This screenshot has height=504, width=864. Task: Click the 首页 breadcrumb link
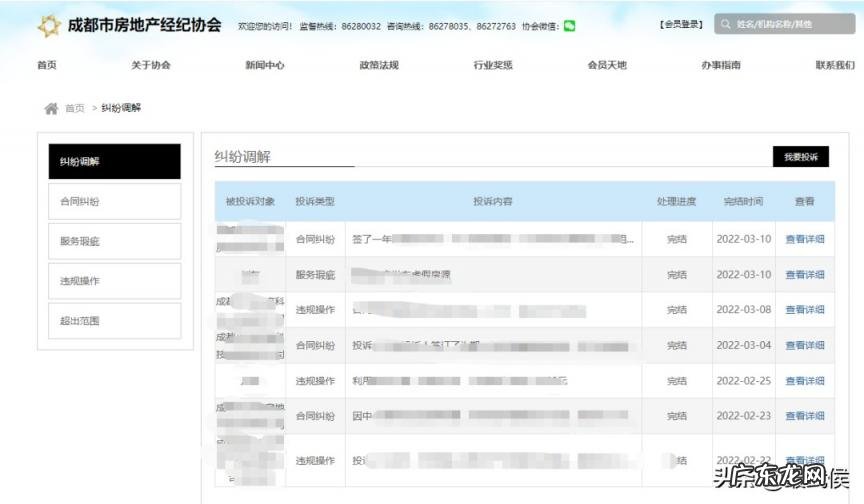pyautogui.click(x=75, y=108)
